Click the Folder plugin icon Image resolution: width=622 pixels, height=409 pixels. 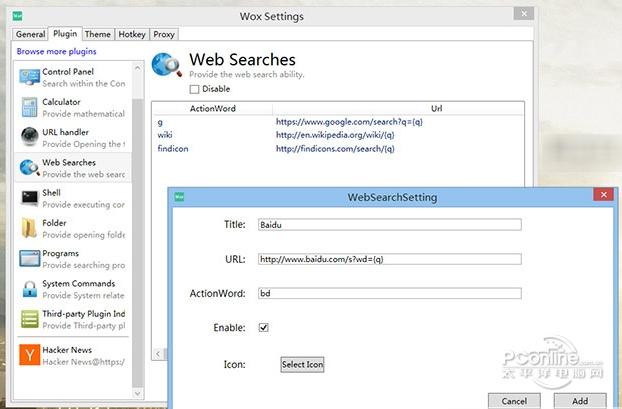(29, 228)
